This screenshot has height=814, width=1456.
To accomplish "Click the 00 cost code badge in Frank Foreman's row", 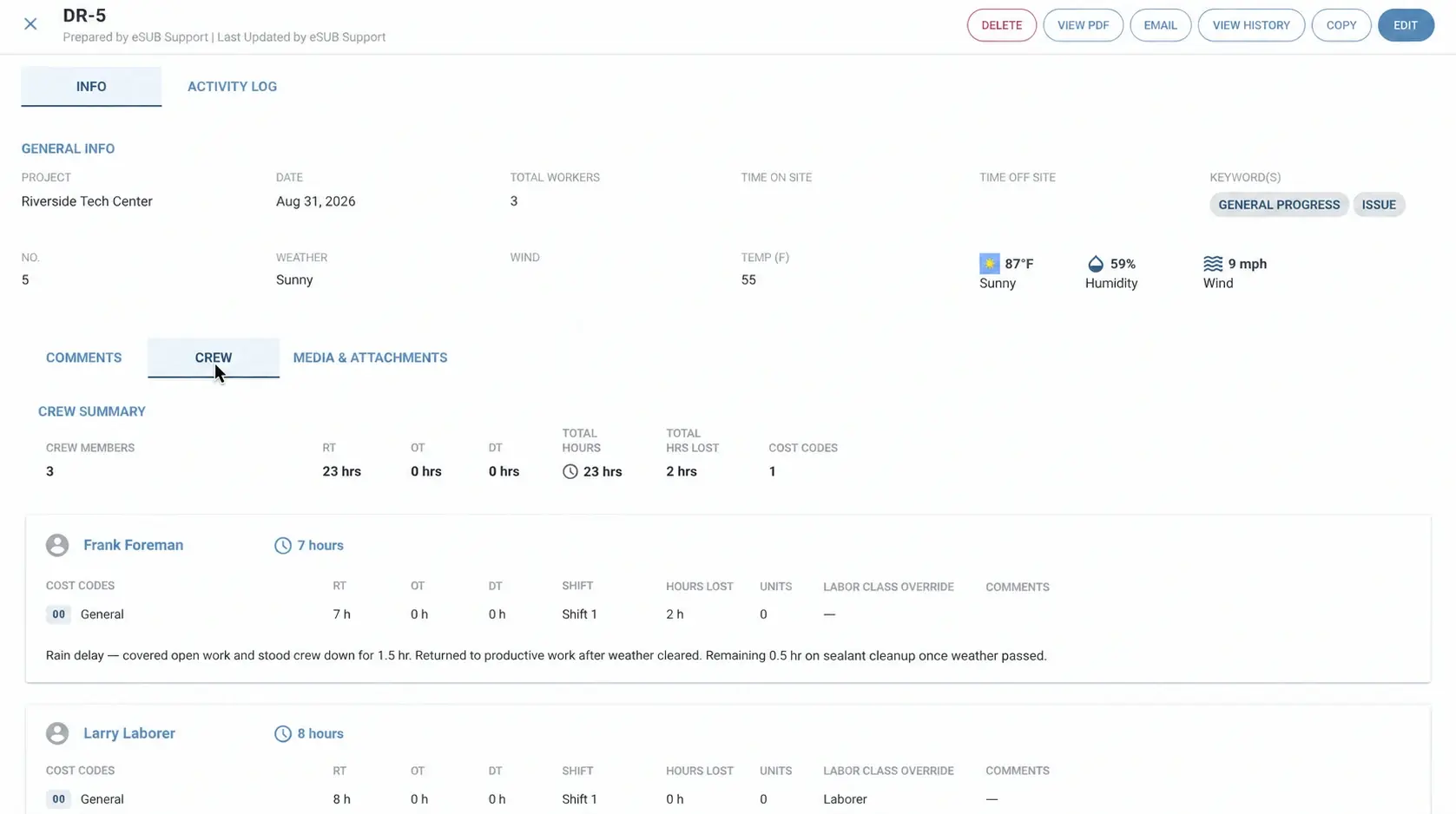I will coord(58,614).
